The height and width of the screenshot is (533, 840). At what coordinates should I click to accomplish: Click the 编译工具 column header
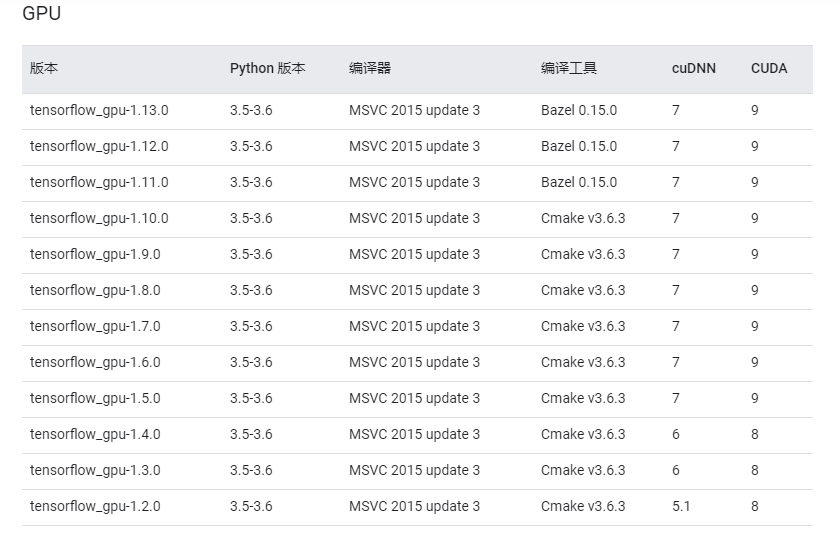[568, 69]
